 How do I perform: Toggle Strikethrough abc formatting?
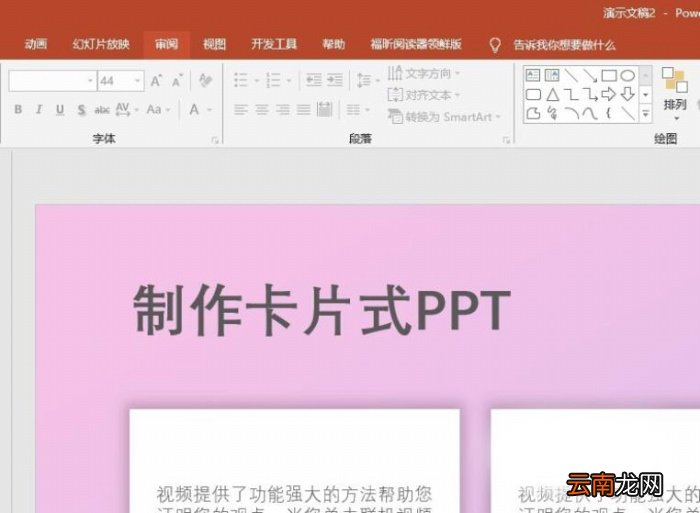coord(102,110)
